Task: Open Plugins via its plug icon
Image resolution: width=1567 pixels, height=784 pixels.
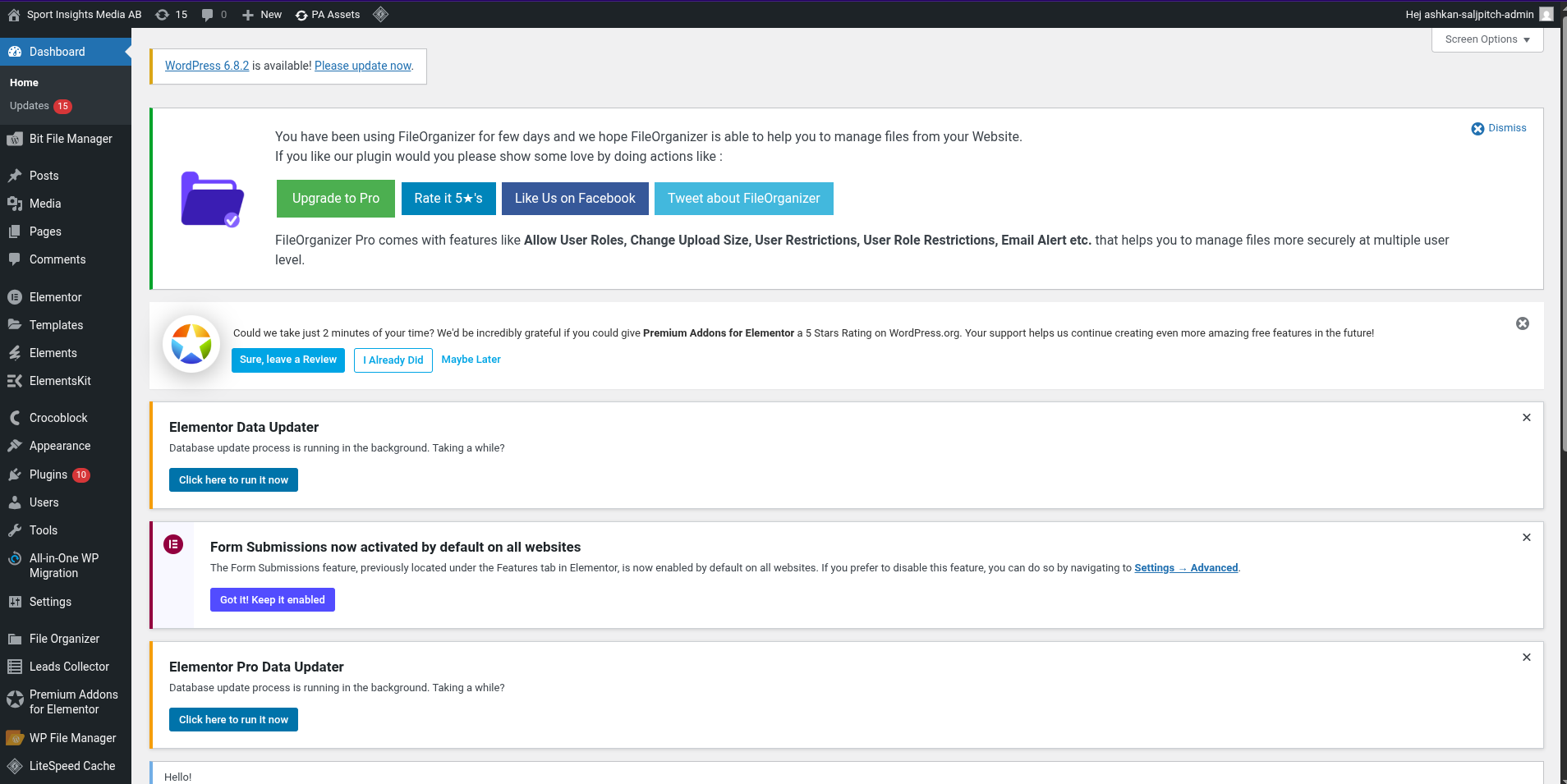Action: (x=15, y=475)
